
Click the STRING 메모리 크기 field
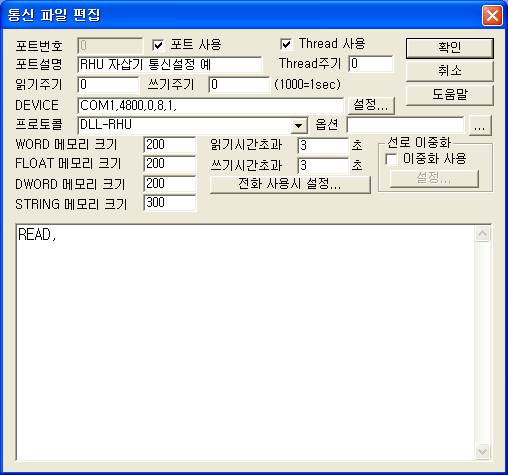[x=170, y=203]
